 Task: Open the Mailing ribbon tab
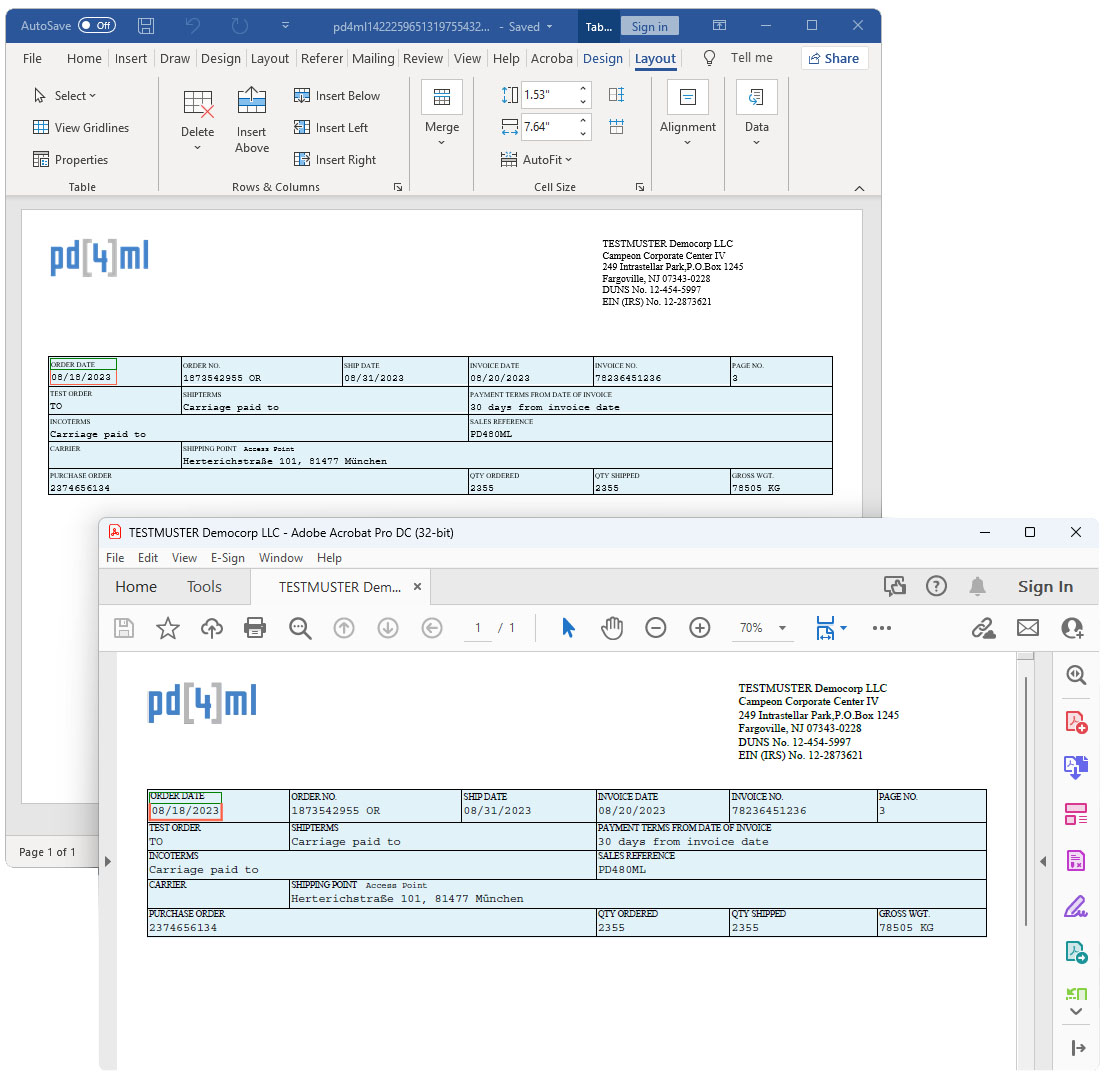coord(373,59)
